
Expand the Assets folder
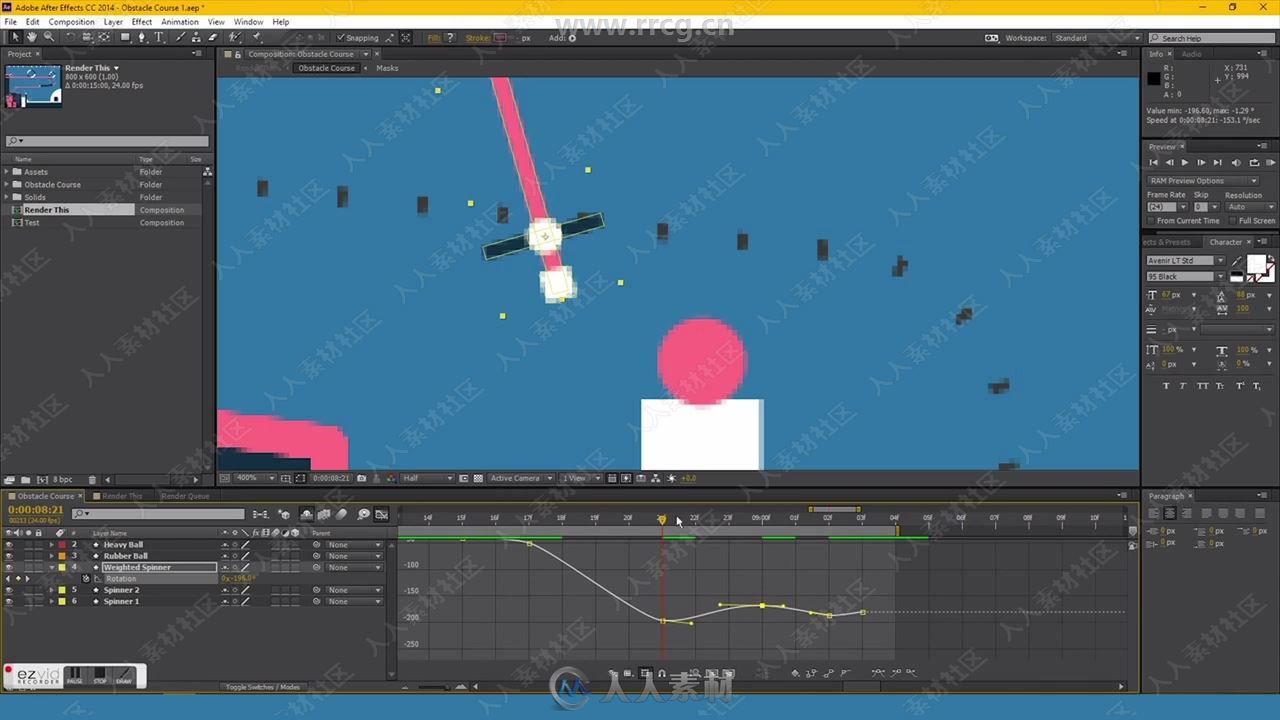[7, 172]
